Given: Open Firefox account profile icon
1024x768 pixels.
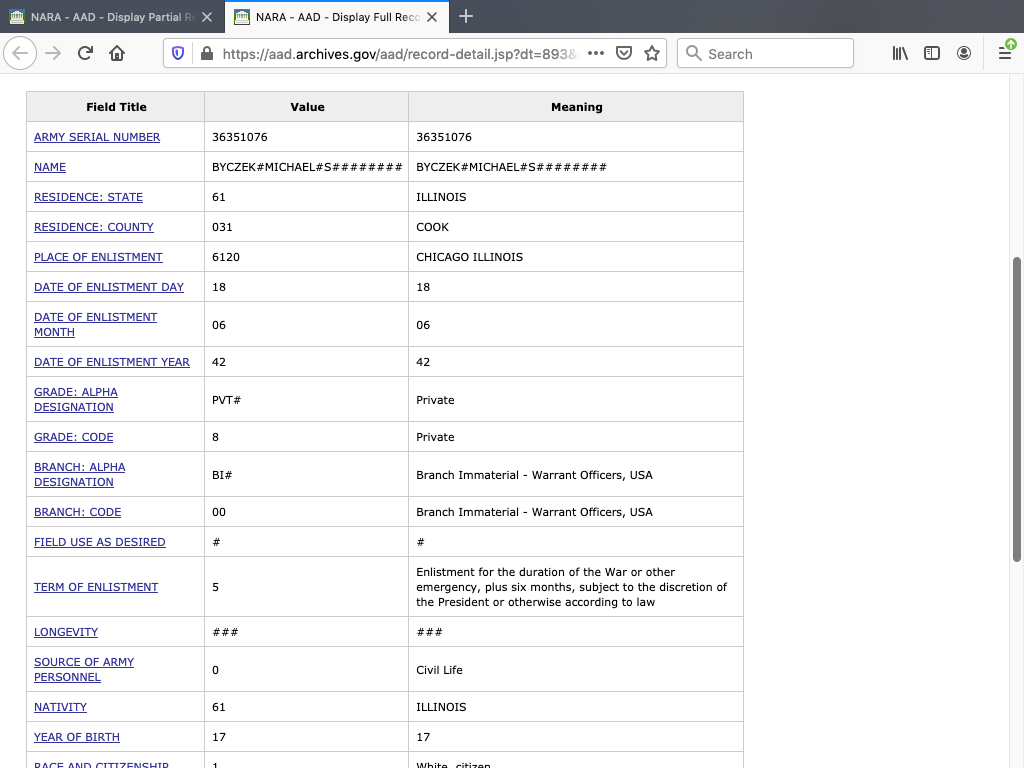Looking at the screenshot, I should click(x=964, y=54).
